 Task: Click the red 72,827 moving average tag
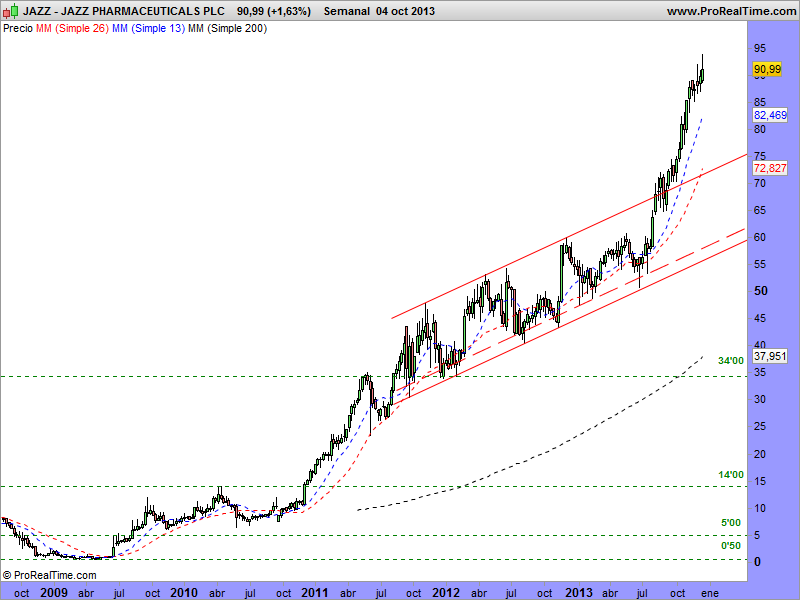pos(770,168)
